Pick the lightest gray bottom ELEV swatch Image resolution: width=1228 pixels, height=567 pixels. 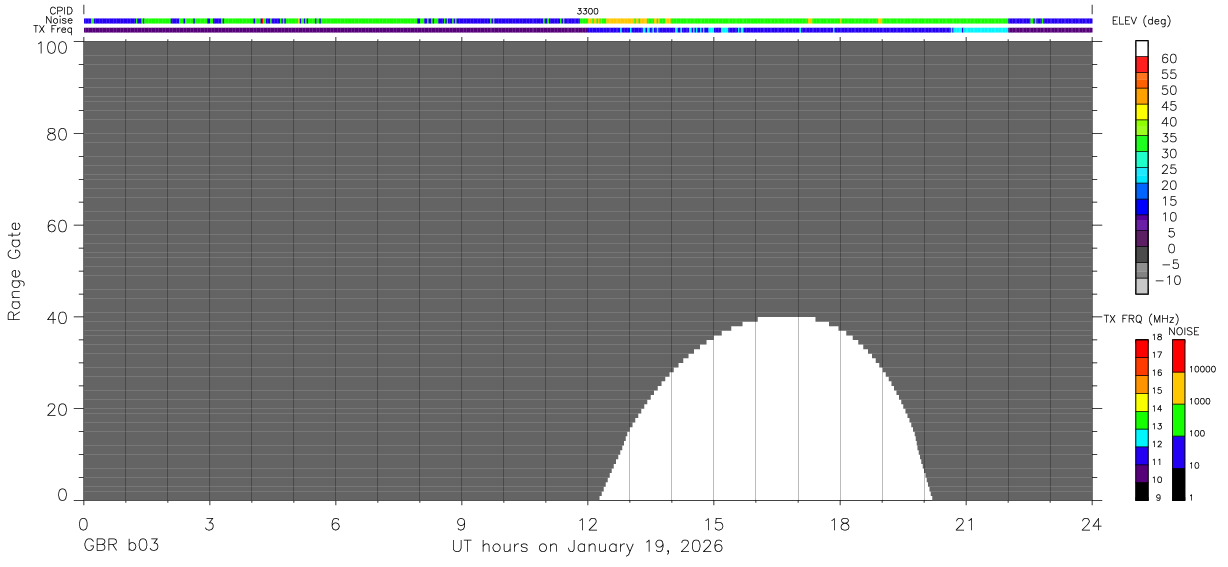click(x=1142, y=288)
